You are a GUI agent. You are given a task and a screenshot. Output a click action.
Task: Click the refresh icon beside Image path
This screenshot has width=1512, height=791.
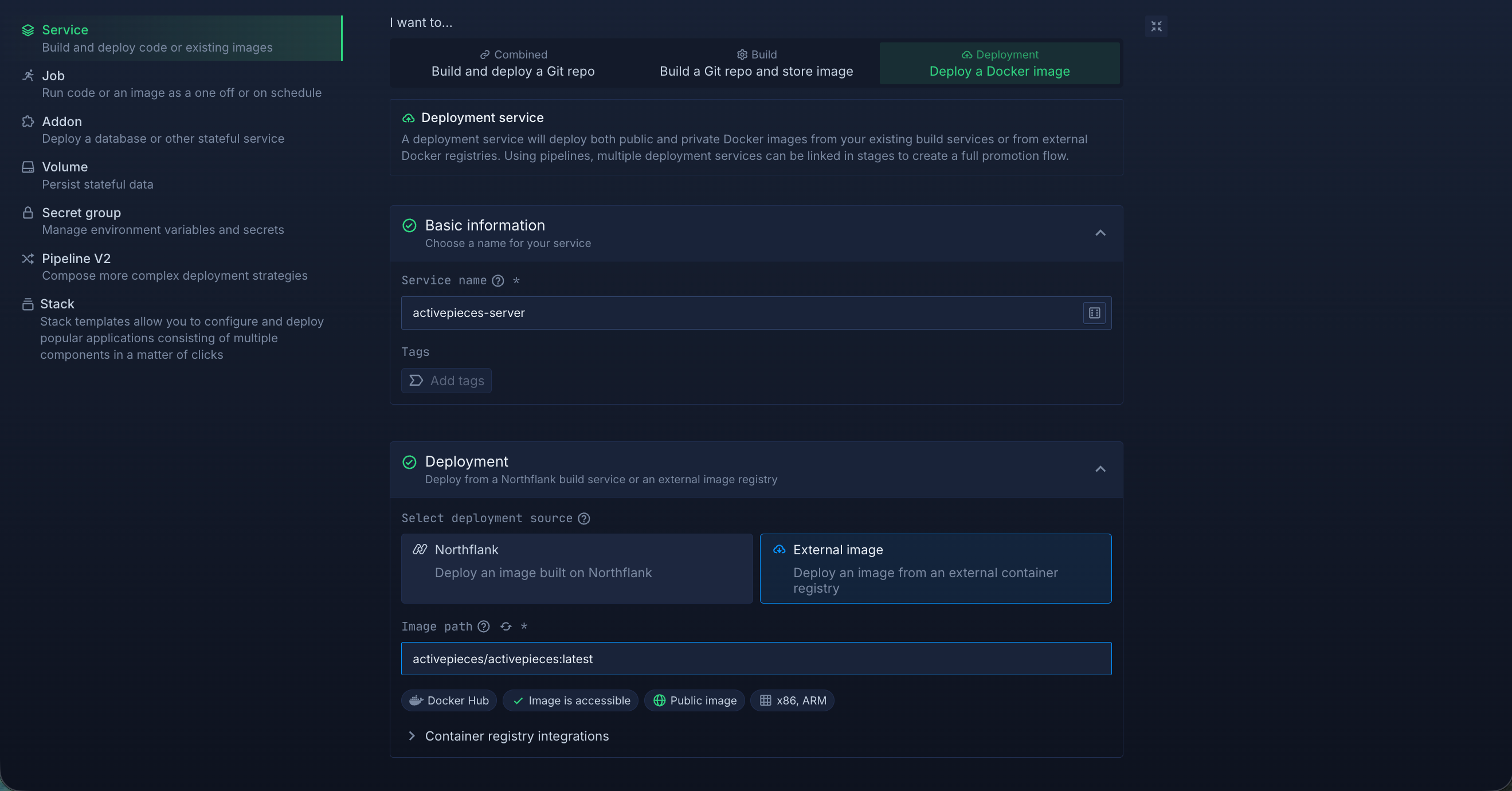tap(506, 626)
